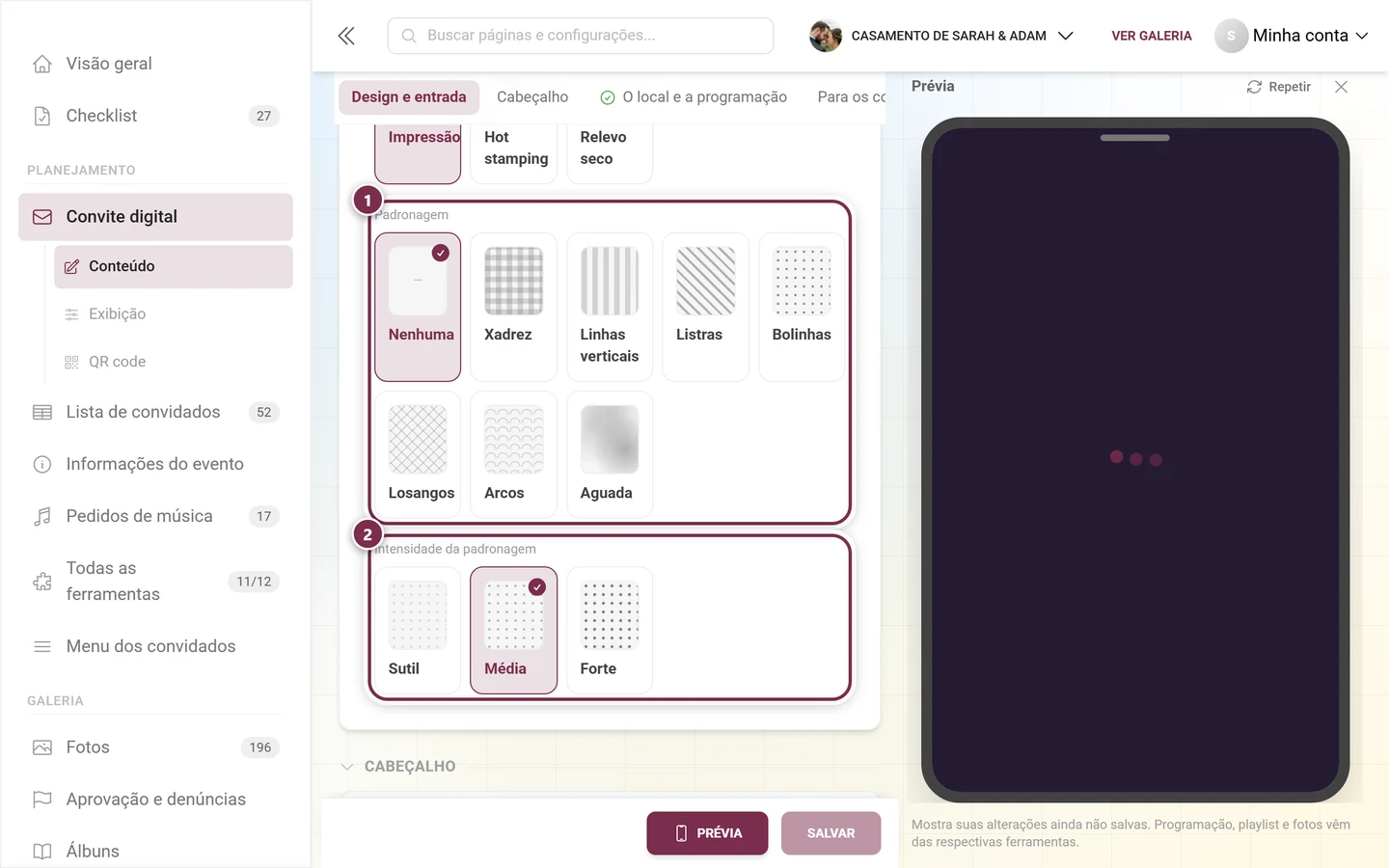Click the Álbuns book icon
This screenshot has width=1389, height=868.
pos(42,852)
